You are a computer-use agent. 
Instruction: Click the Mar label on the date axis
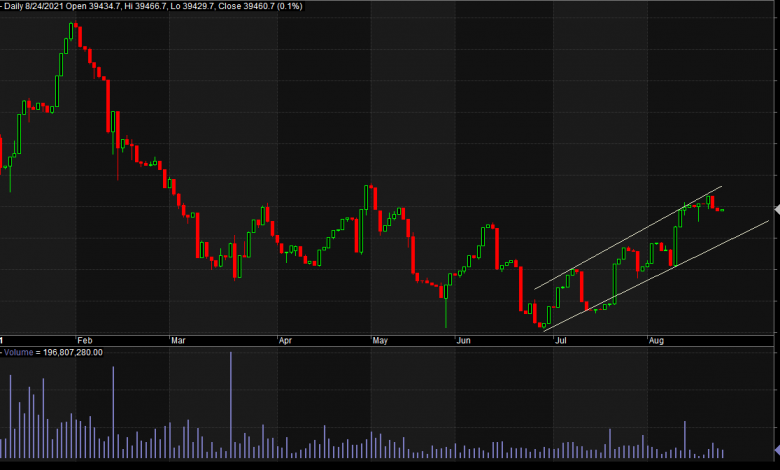click(x=178, y=340)
